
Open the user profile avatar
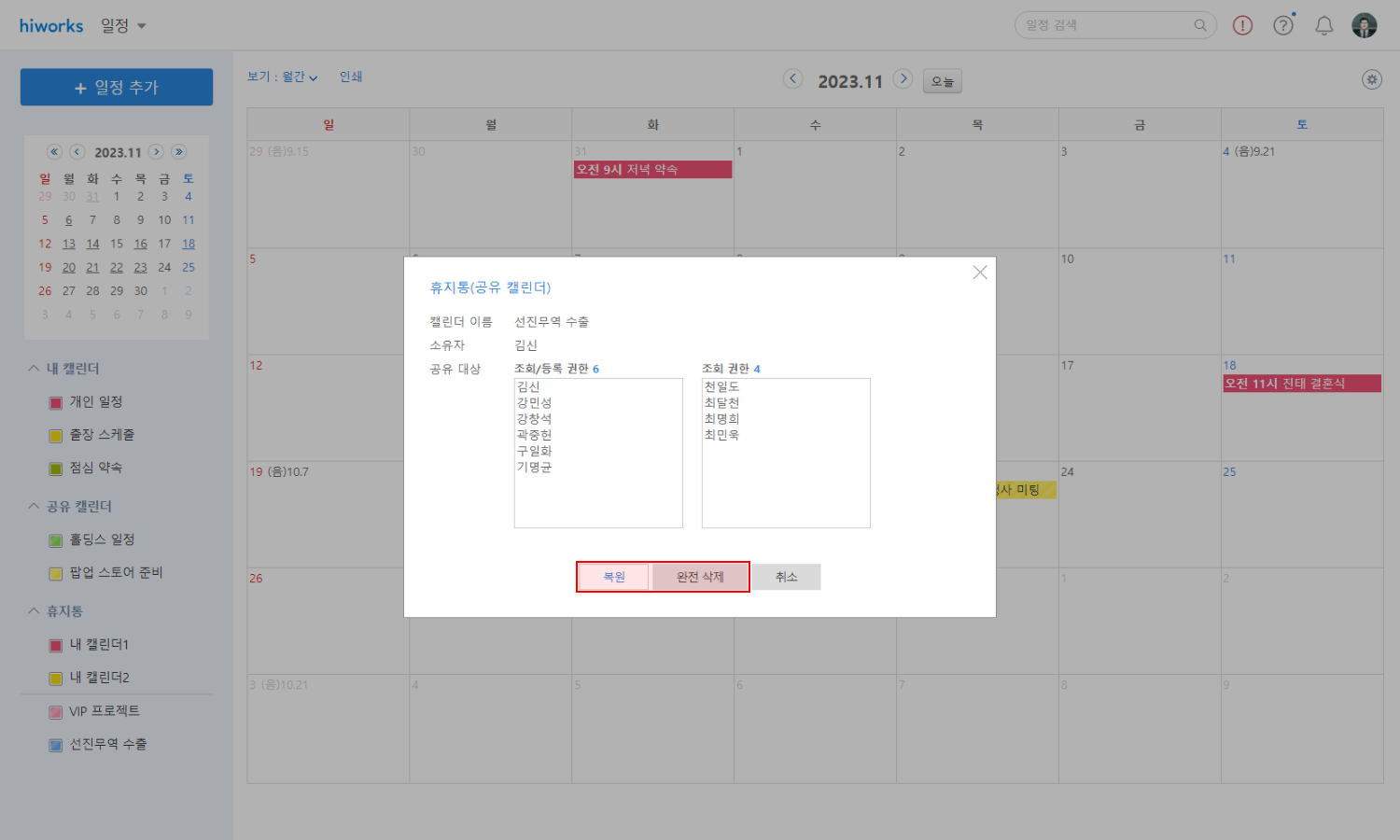coord(1364,26)
